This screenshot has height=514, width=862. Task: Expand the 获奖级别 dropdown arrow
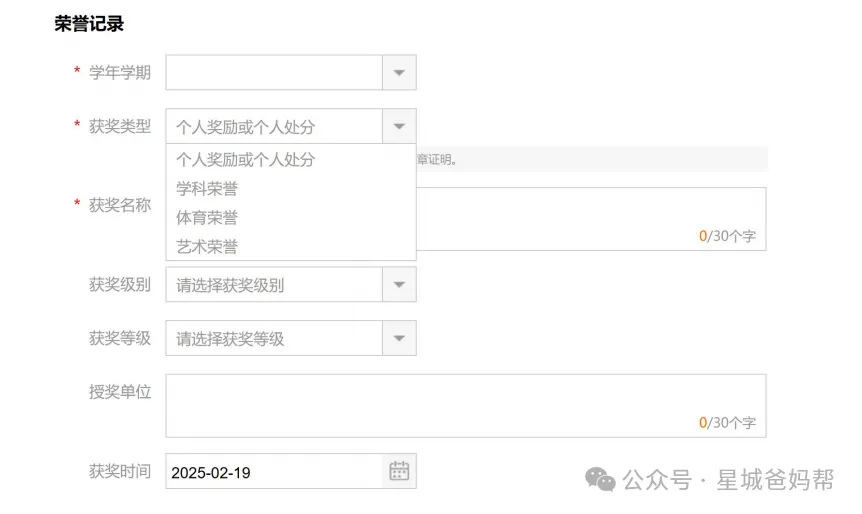click(x=399, y=284)
